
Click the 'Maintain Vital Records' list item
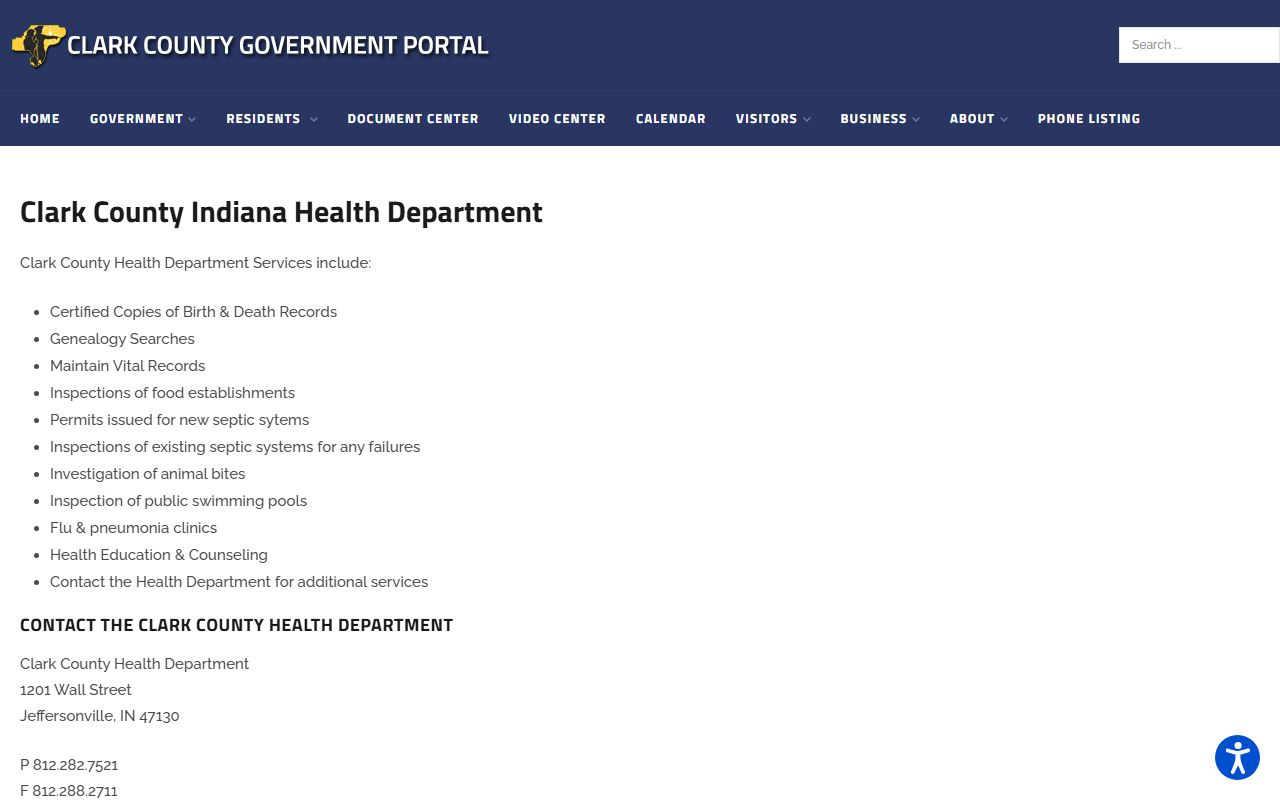pyautogui.click(x=127, y=366)
